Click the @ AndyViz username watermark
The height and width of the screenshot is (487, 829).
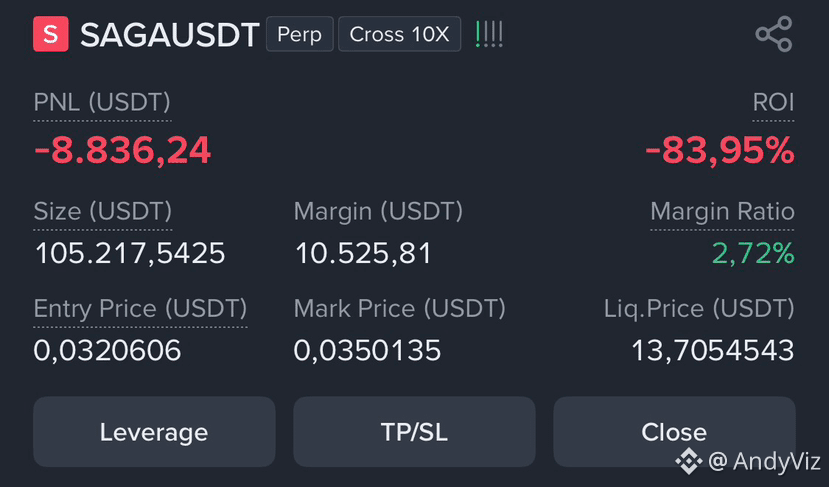(x=764, y=461)
